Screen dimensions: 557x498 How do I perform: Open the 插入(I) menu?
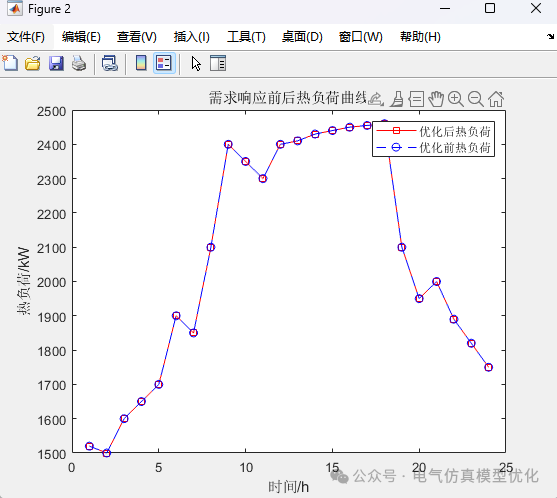point(192,37)
